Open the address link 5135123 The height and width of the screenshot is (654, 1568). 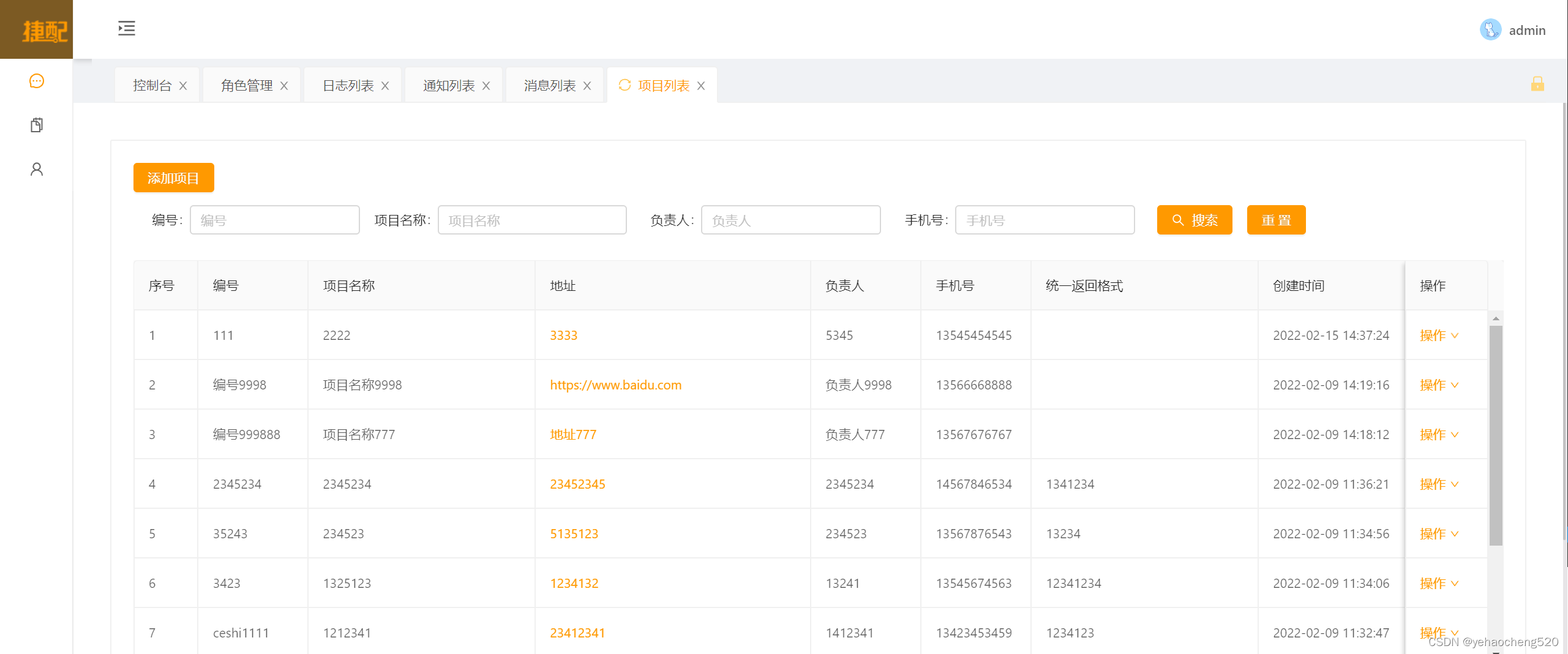click(x=574, y=533)
